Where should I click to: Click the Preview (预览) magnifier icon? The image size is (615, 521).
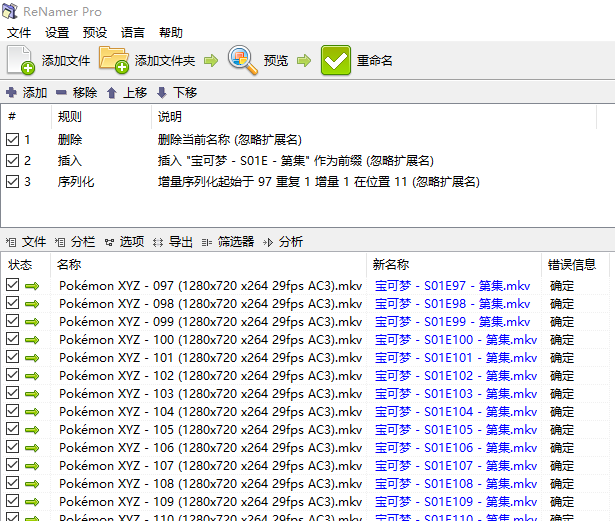[x=243, y=60]
